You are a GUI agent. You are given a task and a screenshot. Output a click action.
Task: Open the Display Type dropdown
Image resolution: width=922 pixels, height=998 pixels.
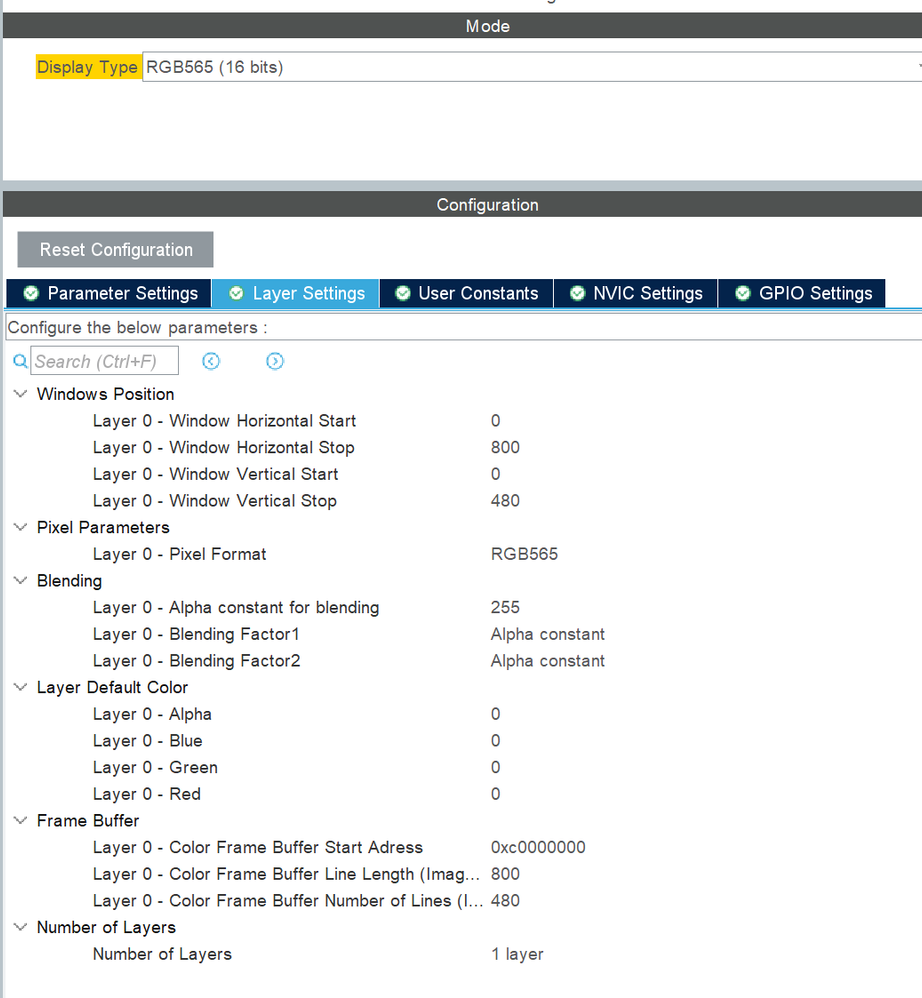tap(532, 67)
